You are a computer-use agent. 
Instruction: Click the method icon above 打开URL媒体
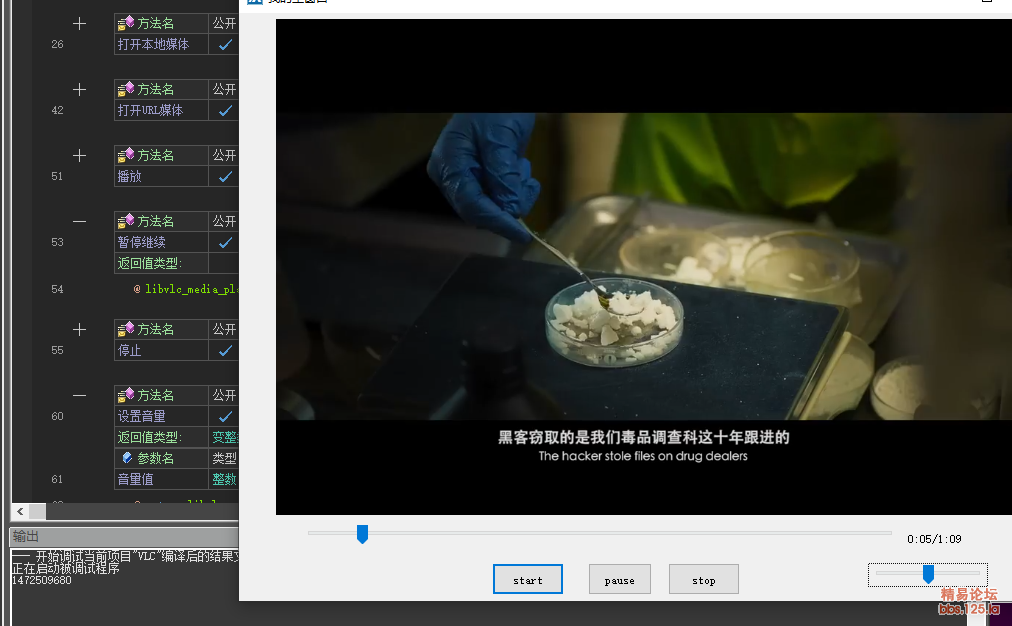[x=125, y=89]
